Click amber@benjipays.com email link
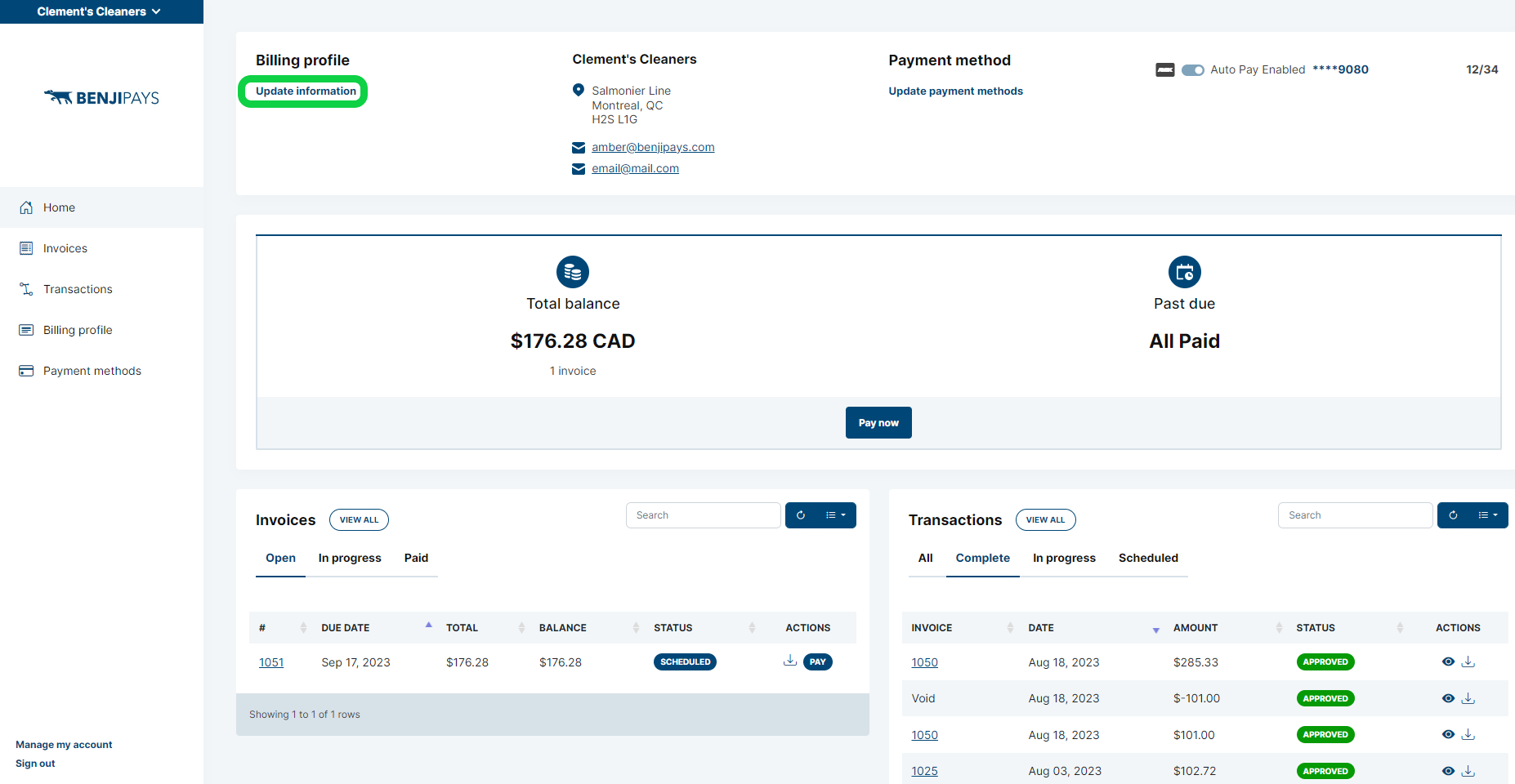 [x=653, y=147]
